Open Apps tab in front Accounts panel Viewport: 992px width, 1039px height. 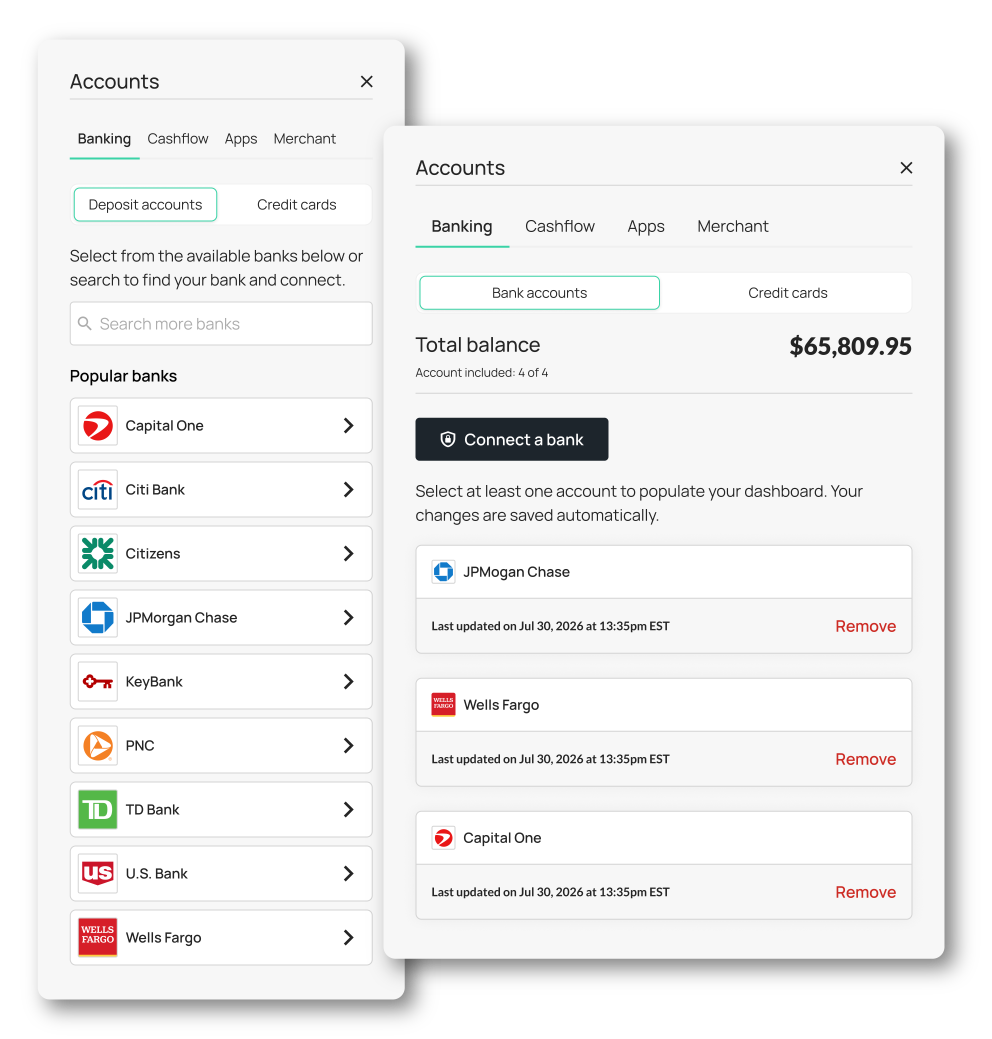tap(646, 227)
